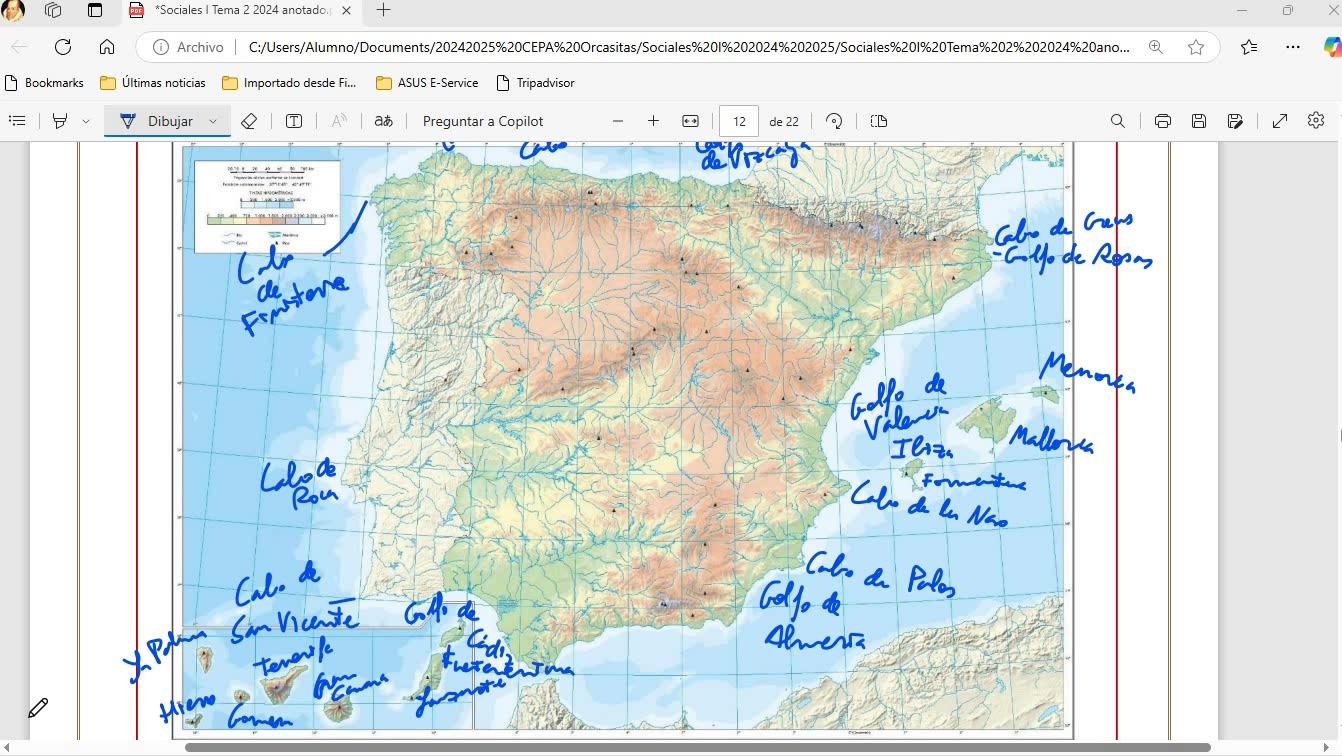Open the table of contents panel
Screen dimensions: 1342x756
coord(17,121)
